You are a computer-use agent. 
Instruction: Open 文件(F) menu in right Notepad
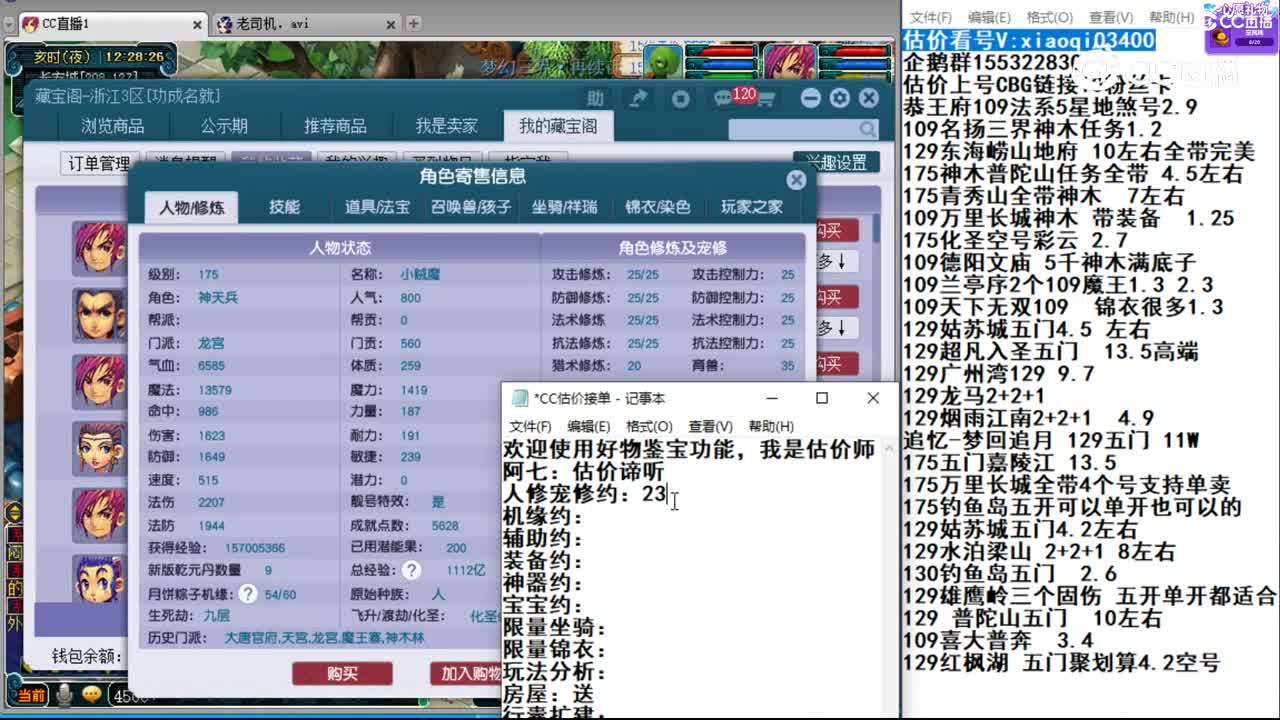[x=931, y=17]
